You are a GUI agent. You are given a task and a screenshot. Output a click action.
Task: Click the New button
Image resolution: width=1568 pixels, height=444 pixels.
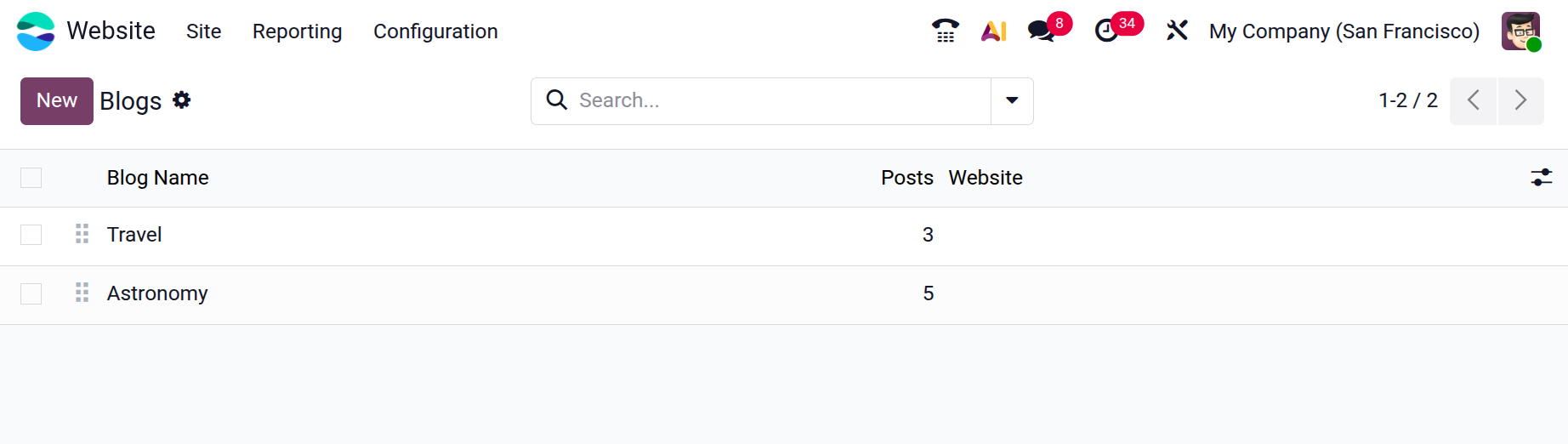[x=57, y=100]
